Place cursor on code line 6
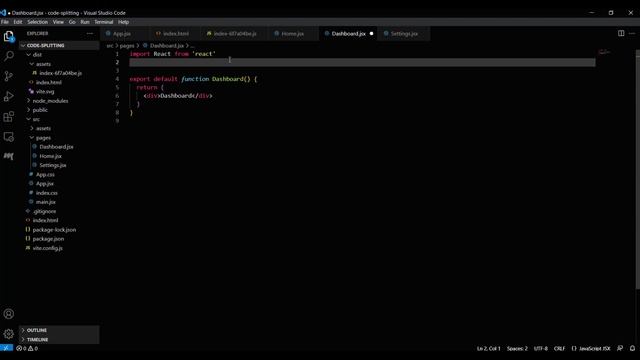This screenshot has width=640, height=360. pyautogui.click(x=178, y=96)
